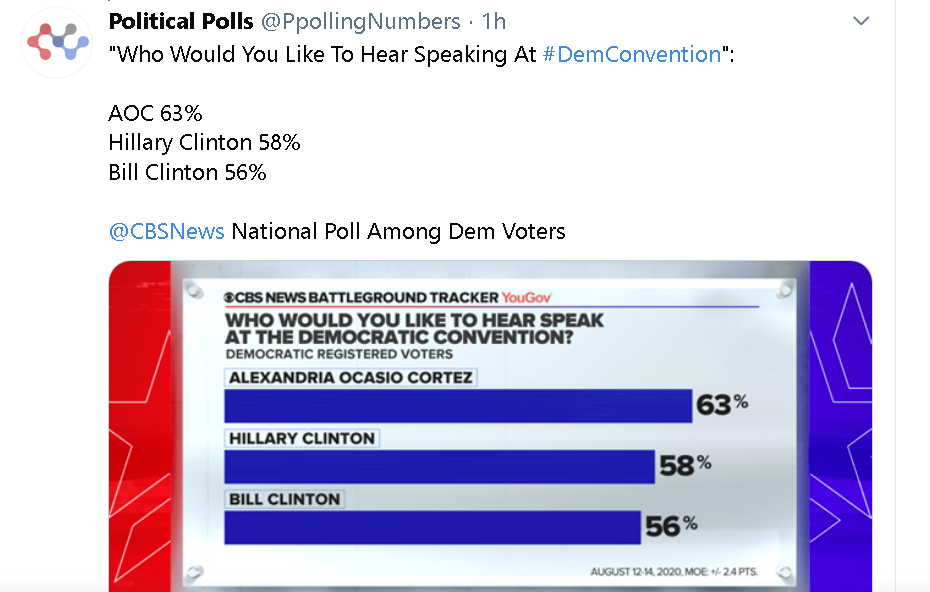
Task: Open the Political Polls profile avatar
Action: 56,43
